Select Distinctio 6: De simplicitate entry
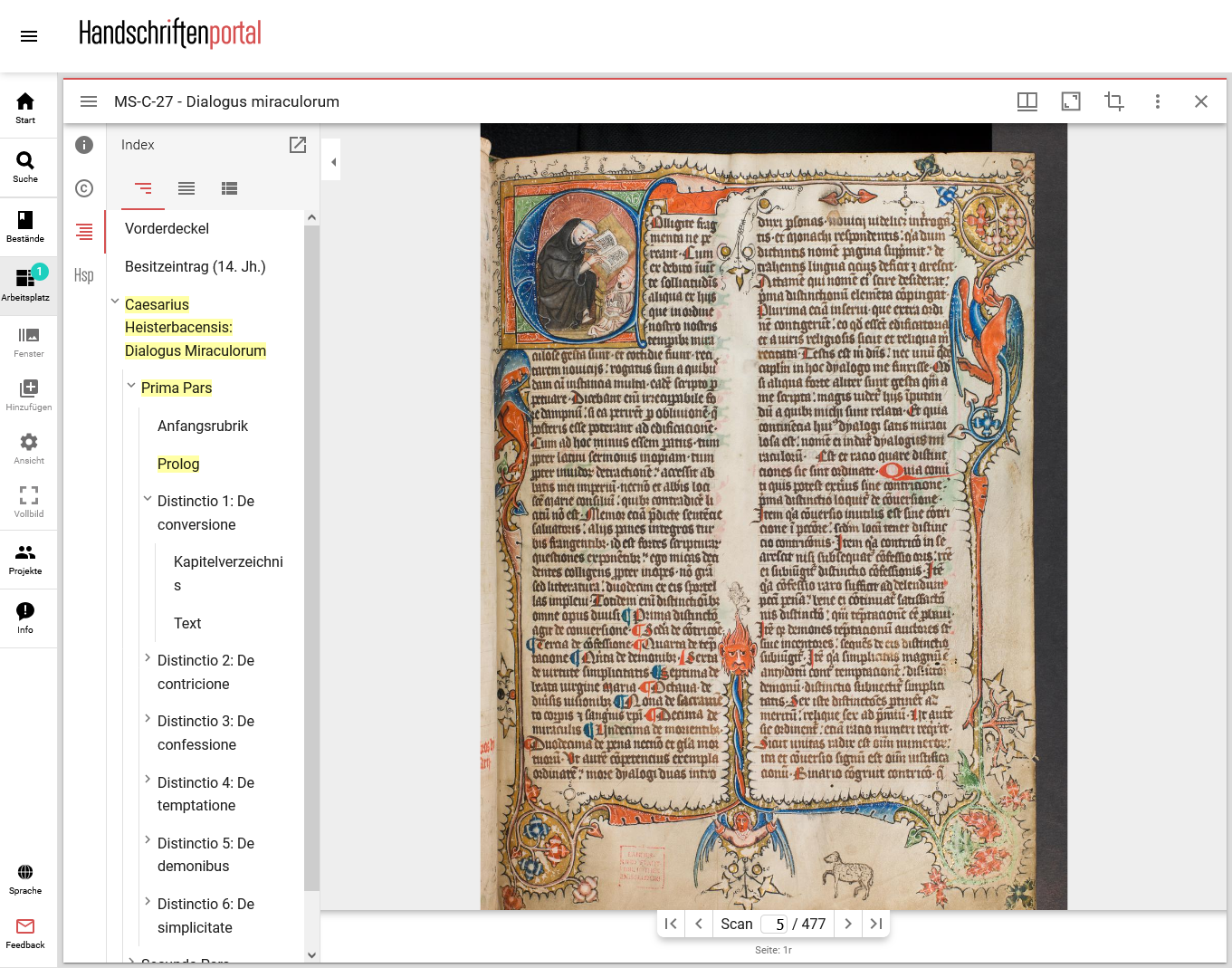This screenshot has height=968, width=1232. (x=206, y=915)
